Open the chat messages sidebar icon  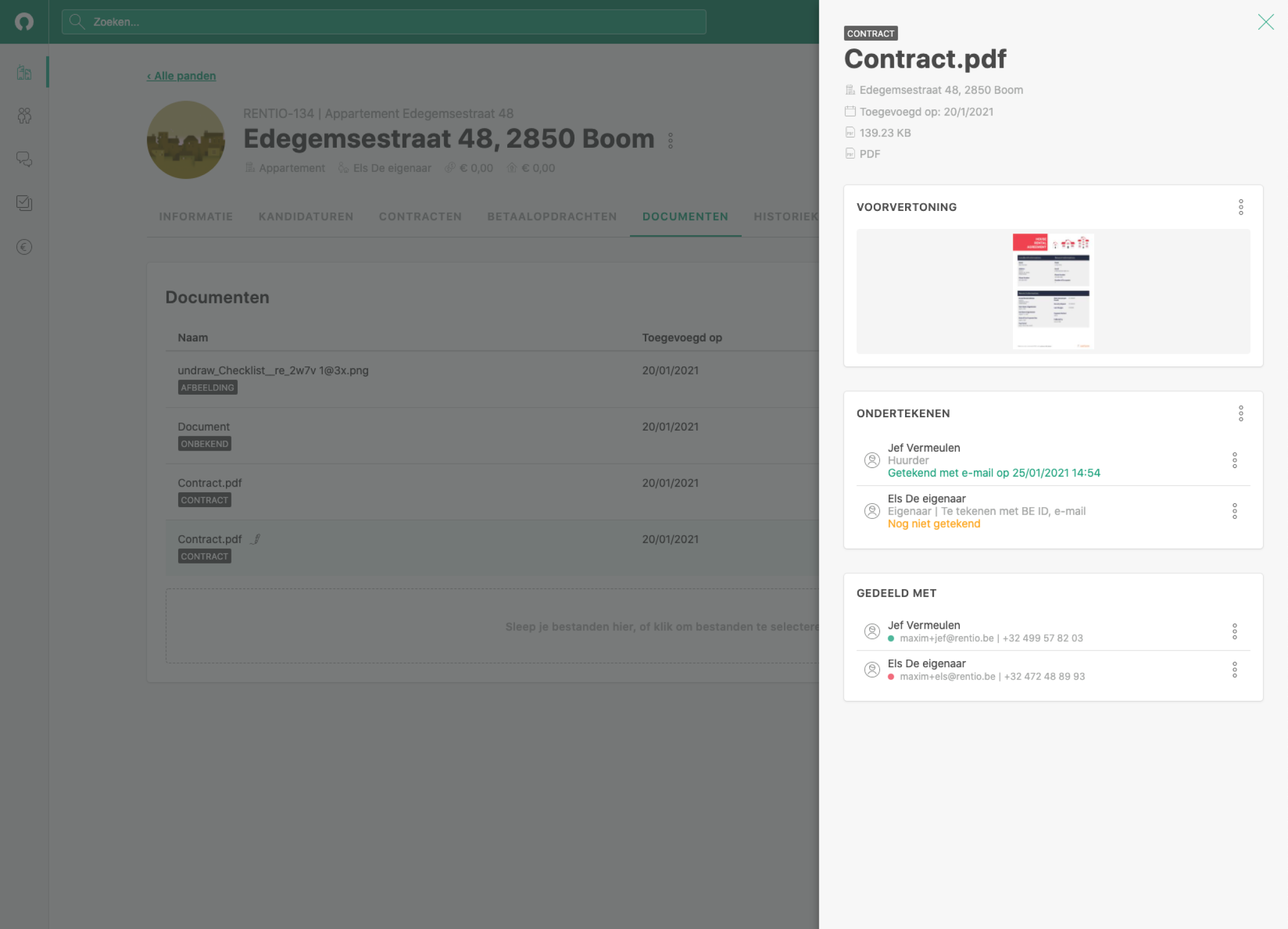[x=24, y=159]
